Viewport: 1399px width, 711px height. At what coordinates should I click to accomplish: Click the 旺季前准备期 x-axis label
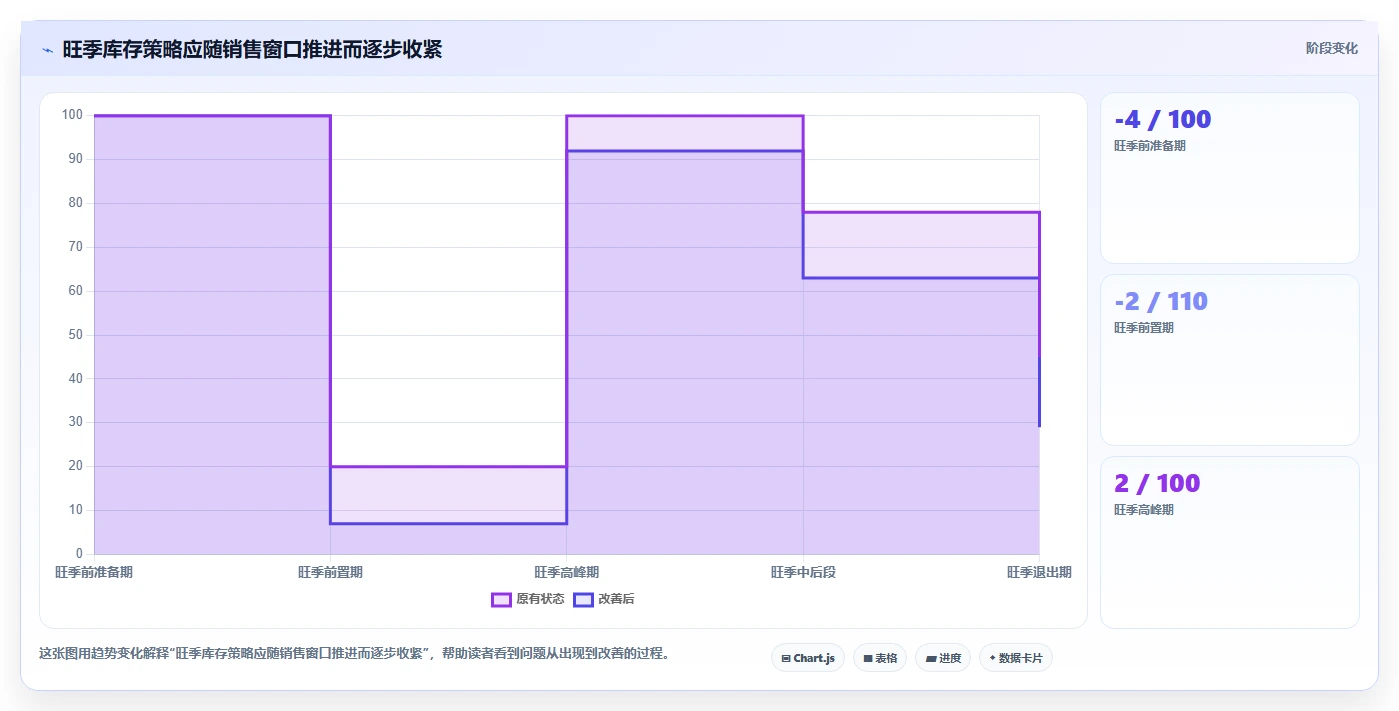tap(94, 572)
